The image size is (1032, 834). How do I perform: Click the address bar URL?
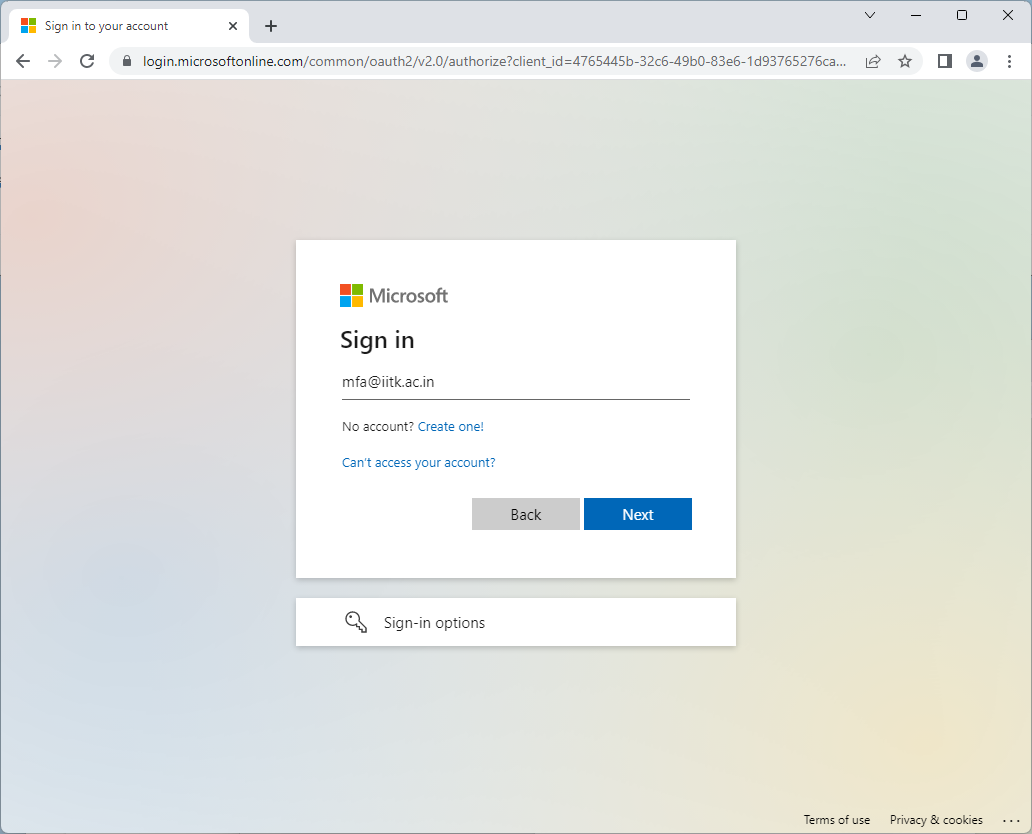coord(494,61)
